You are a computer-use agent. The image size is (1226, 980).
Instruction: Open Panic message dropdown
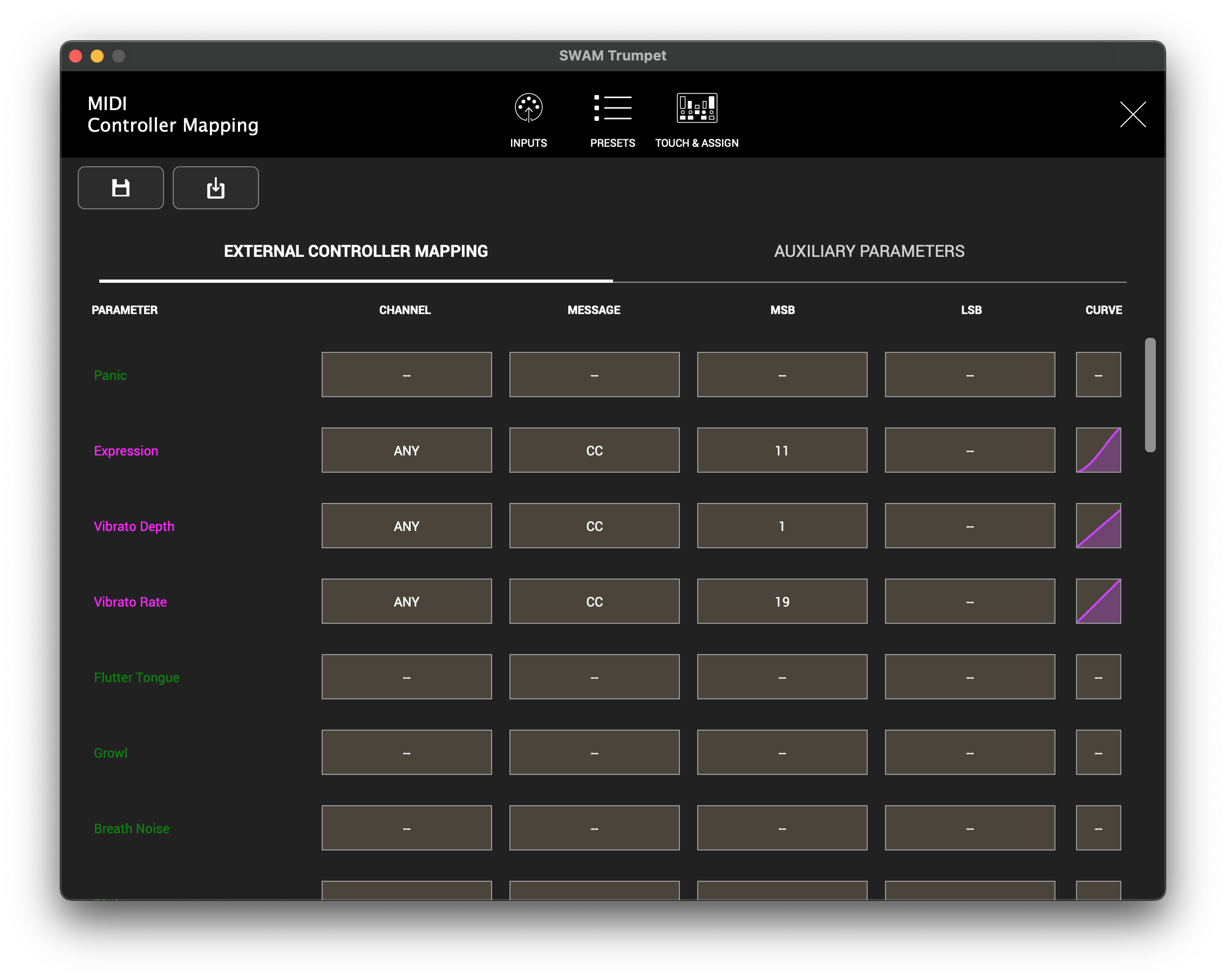click(x=594, y=375)
